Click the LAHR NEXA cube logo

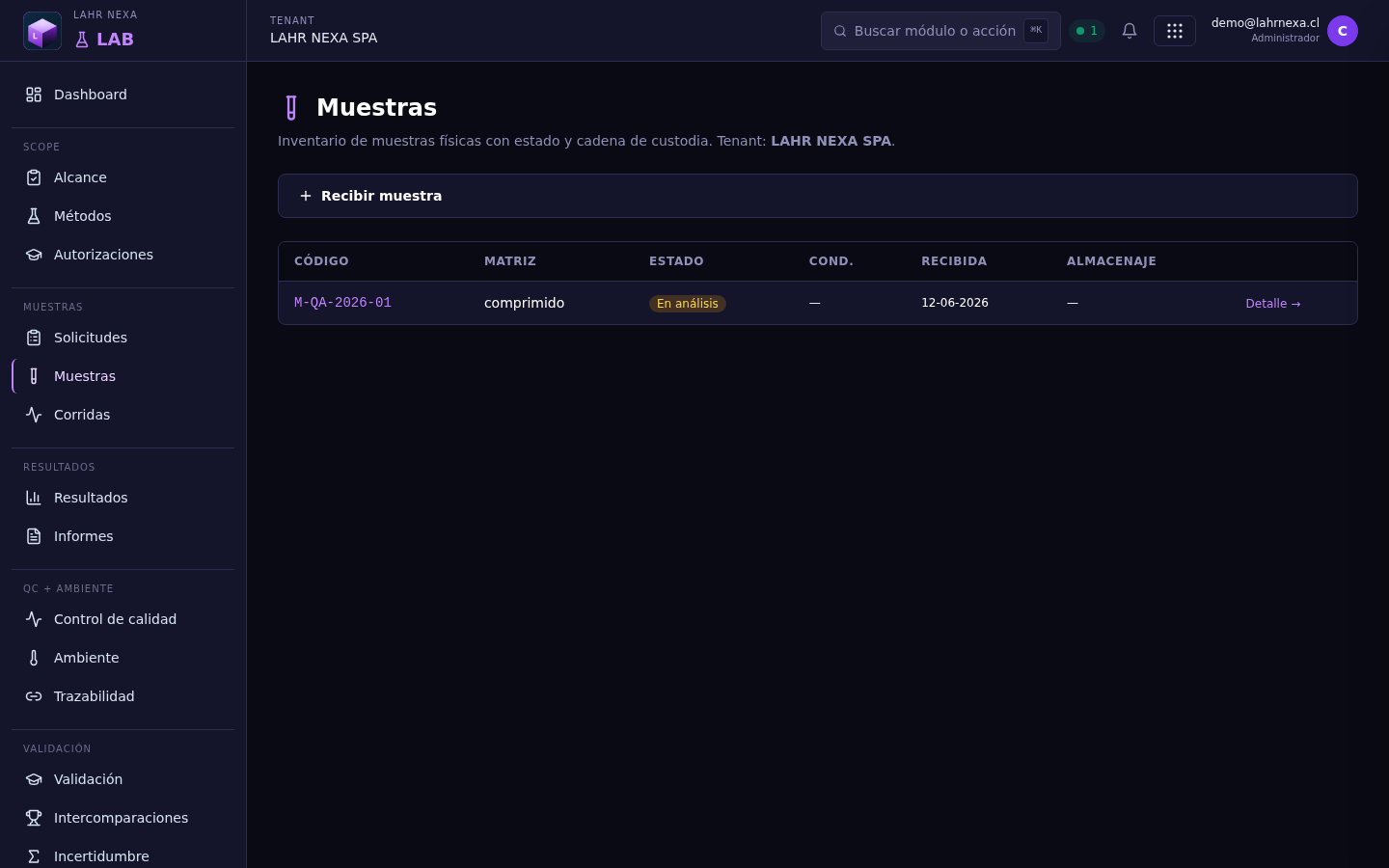coord(42,31)
